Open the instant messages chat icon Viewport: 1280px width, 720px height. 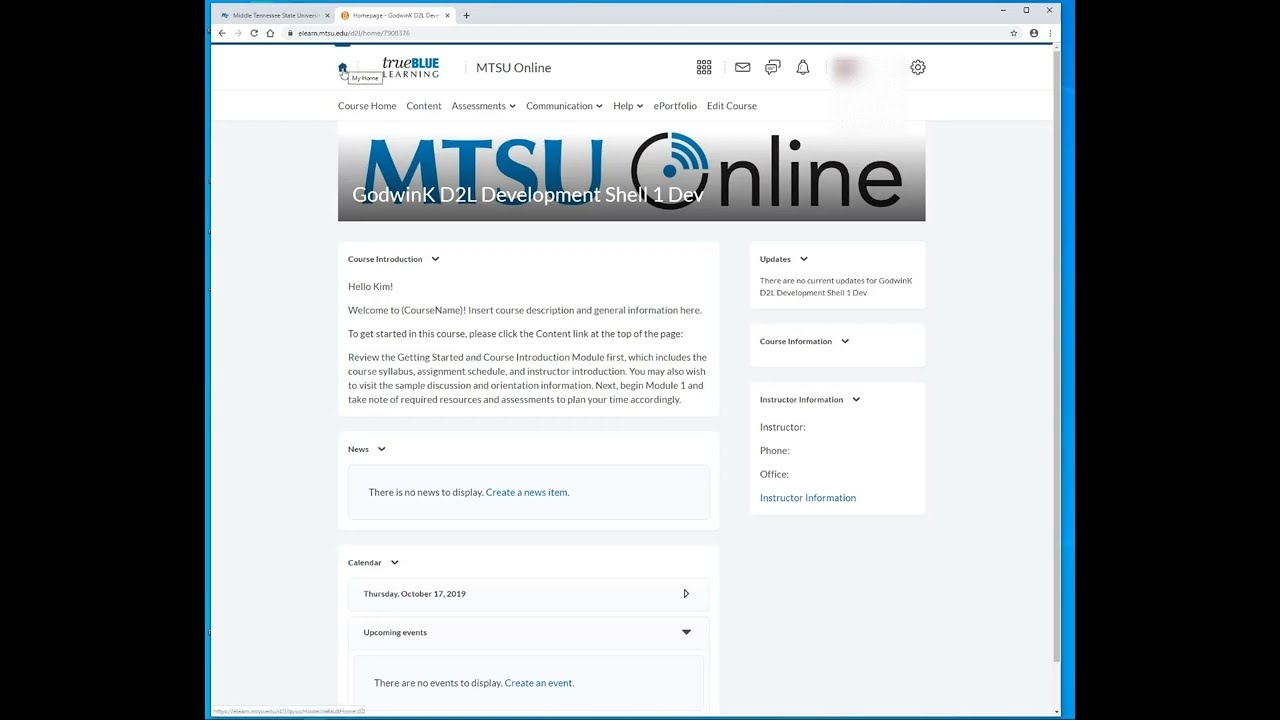(772, 67)
